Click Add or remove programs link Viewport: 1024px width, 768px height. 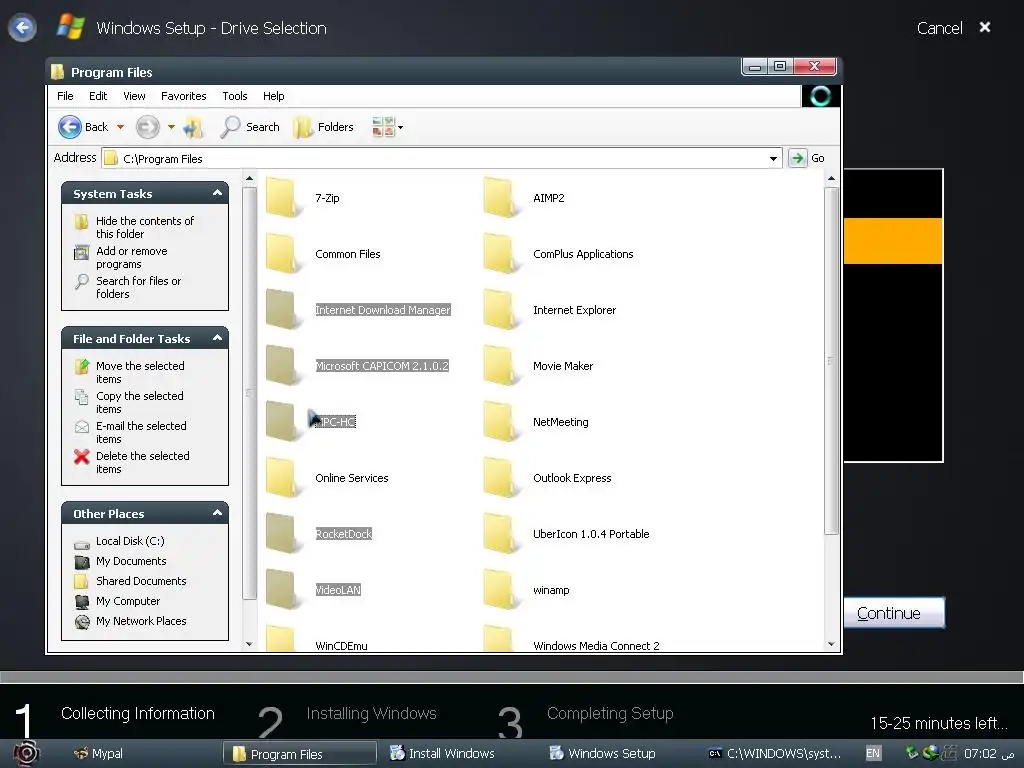point(131,257)
